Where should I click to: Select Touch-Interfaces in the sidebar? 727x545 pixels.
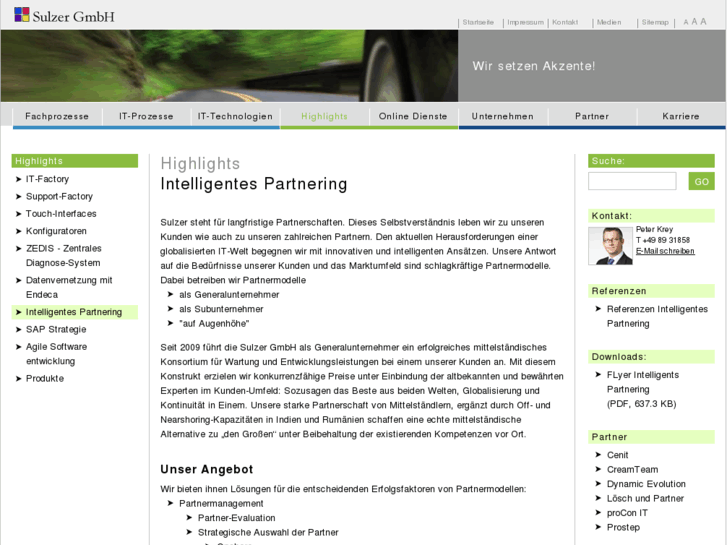[61, 213]
